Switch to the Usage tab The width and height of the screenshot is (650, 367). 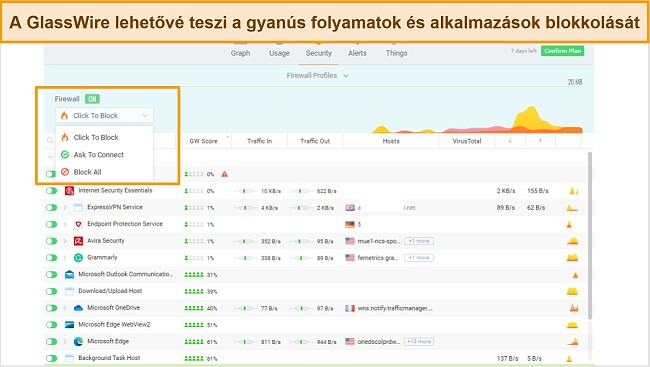[x=279, y=53]
